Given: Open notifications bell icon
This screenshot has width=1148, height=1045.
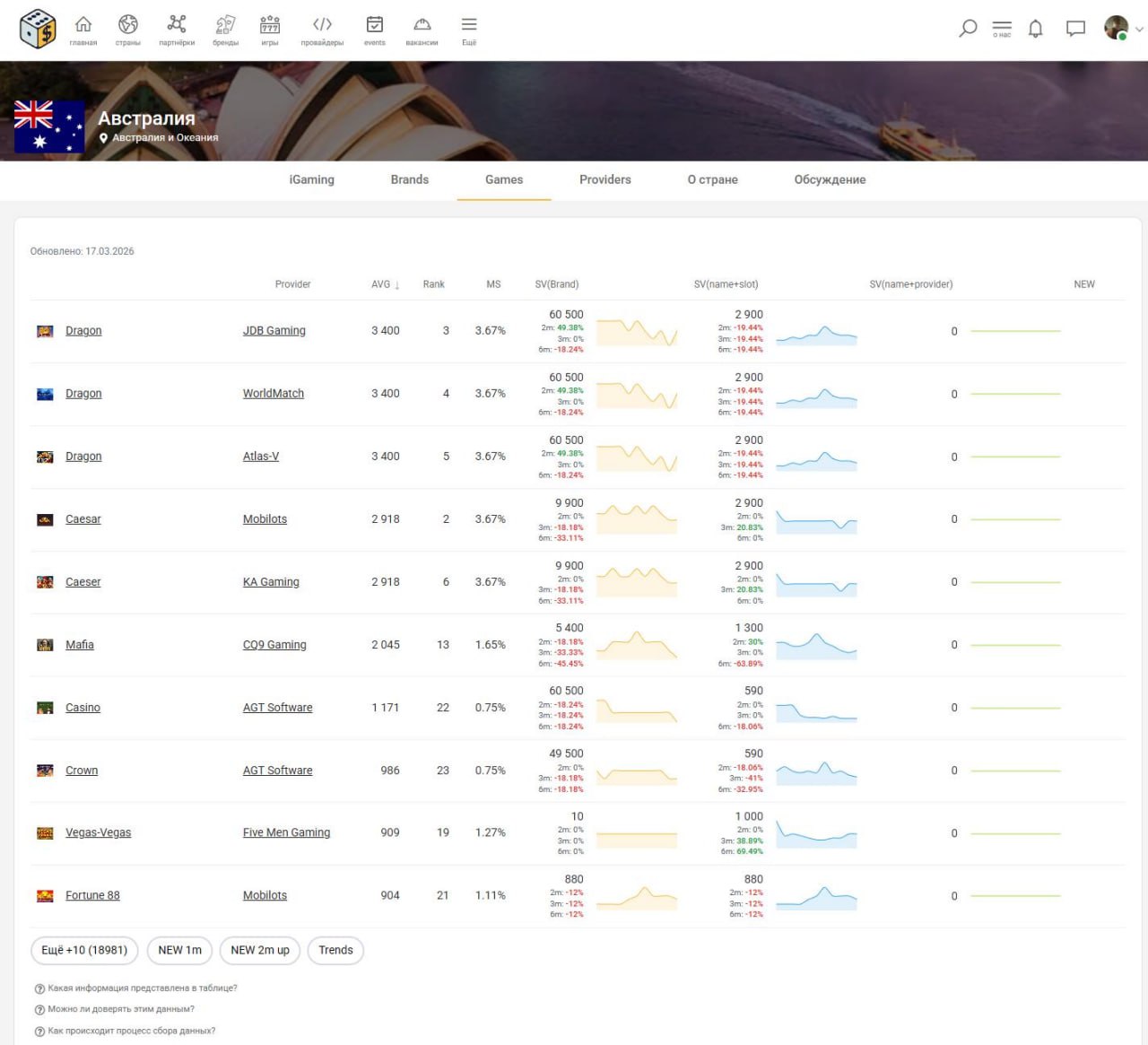Looking at the screenshot, I should (x=1035, y=29).
